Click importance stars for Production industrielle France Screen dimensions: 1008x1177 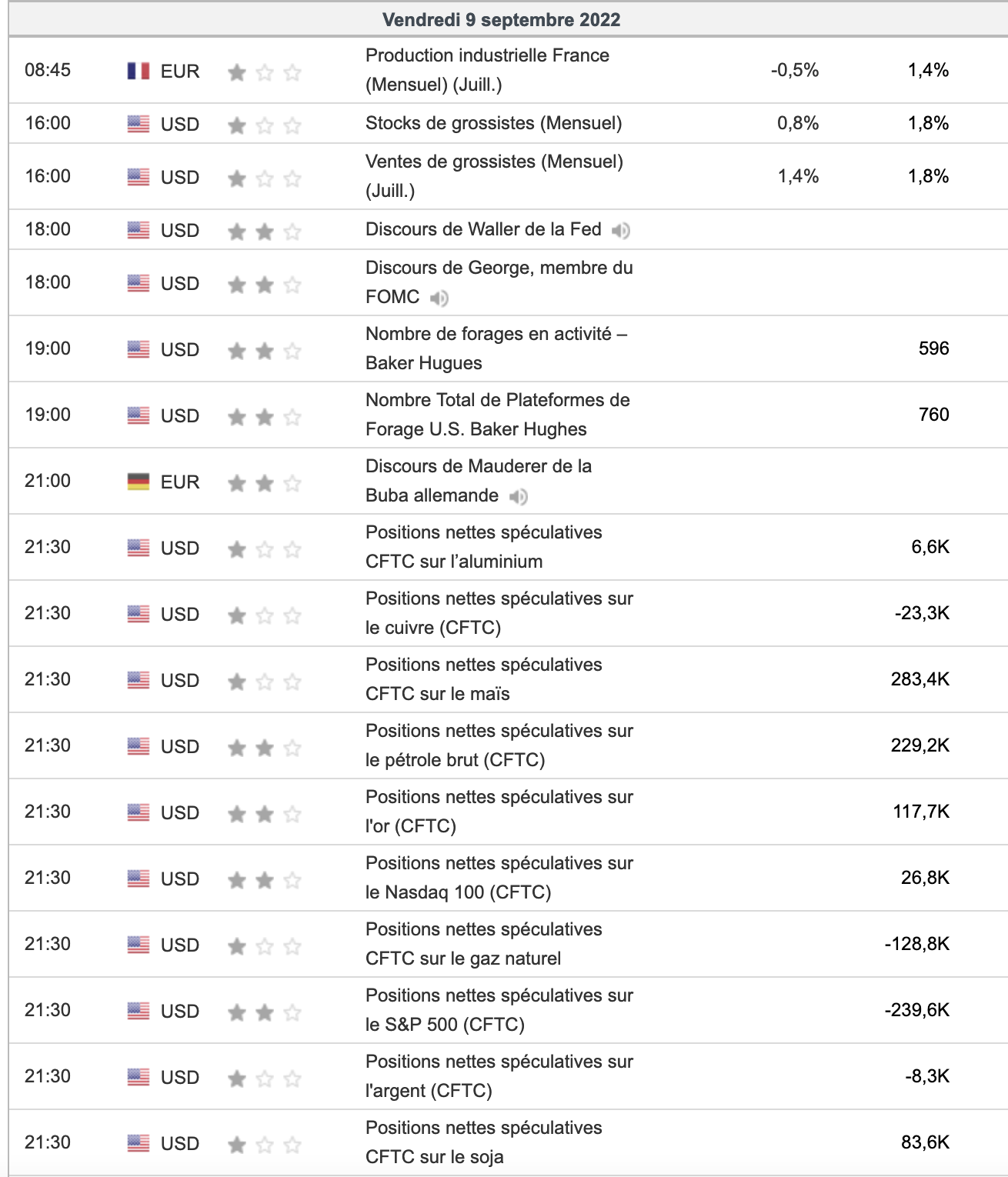coord(264,72)
